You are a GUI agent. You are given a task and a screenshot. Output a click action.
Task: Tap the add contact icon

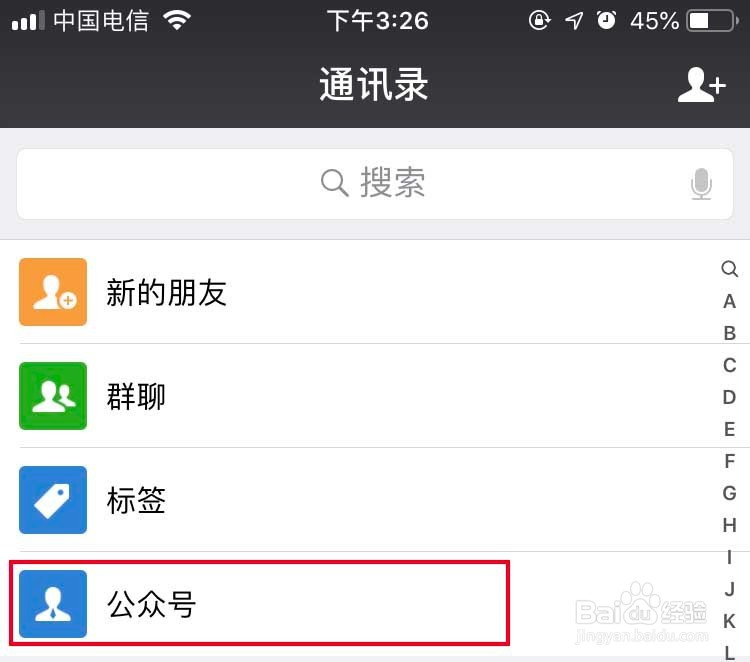[702, 85]
